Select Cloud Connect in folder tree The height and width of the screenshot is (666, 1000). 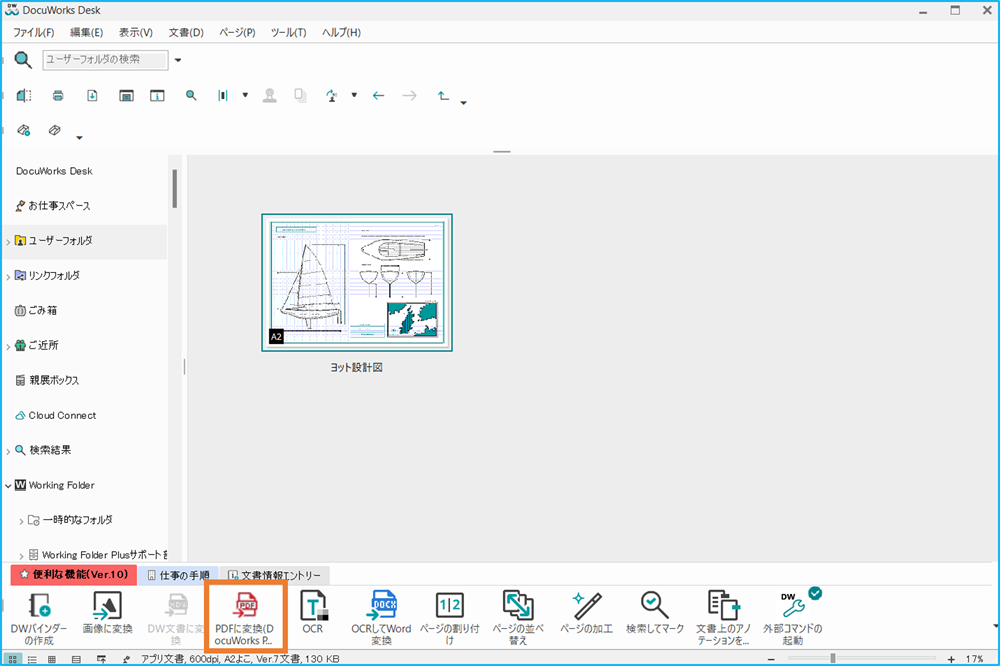tap(55, 415)
